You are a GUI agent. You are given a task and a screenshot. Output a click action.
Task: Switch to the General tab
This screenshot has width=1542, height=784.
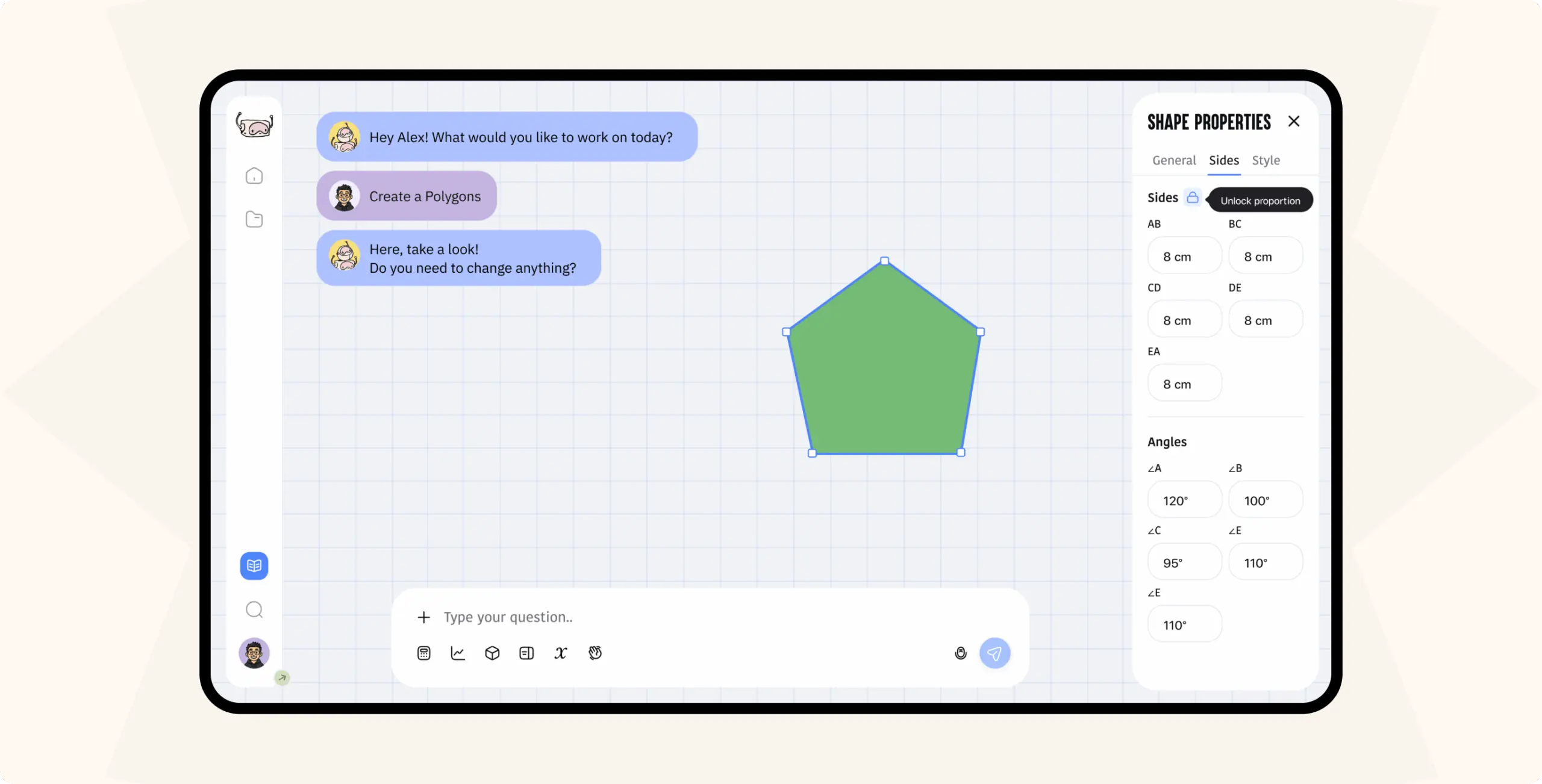tap(1173, 160)
